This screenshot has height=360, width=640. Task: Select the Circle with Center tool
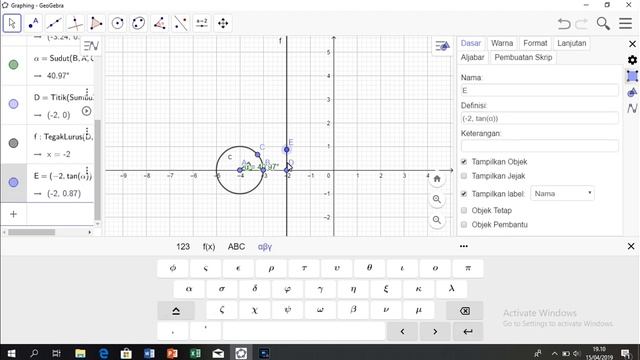coord(118,23)
